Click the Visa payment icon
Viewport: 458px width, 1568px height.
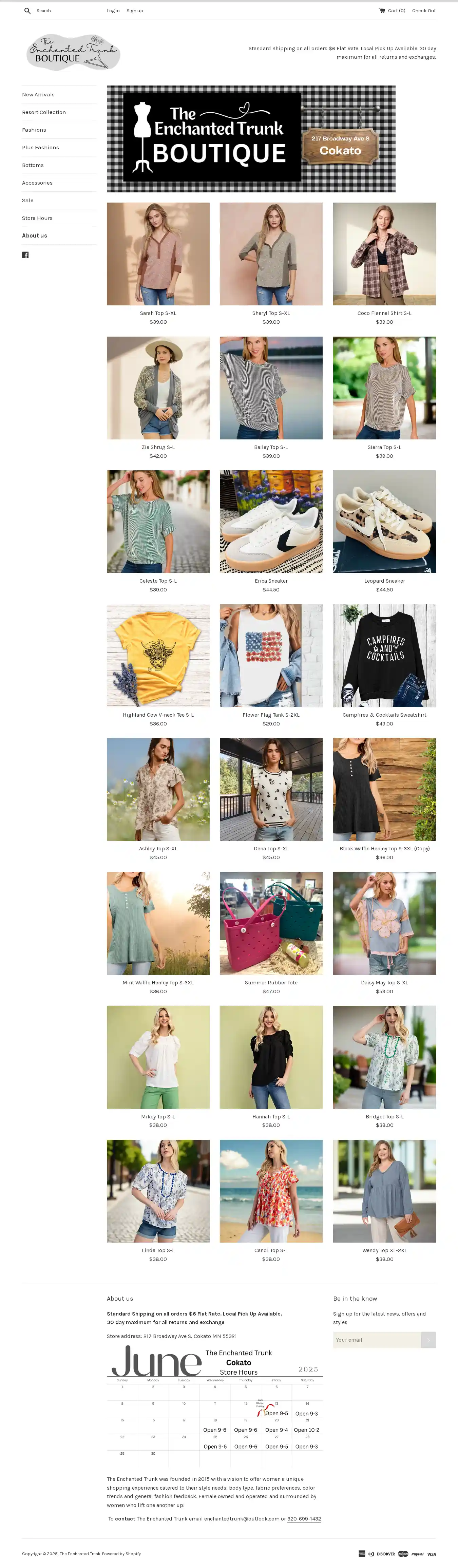pos(431,1554)
